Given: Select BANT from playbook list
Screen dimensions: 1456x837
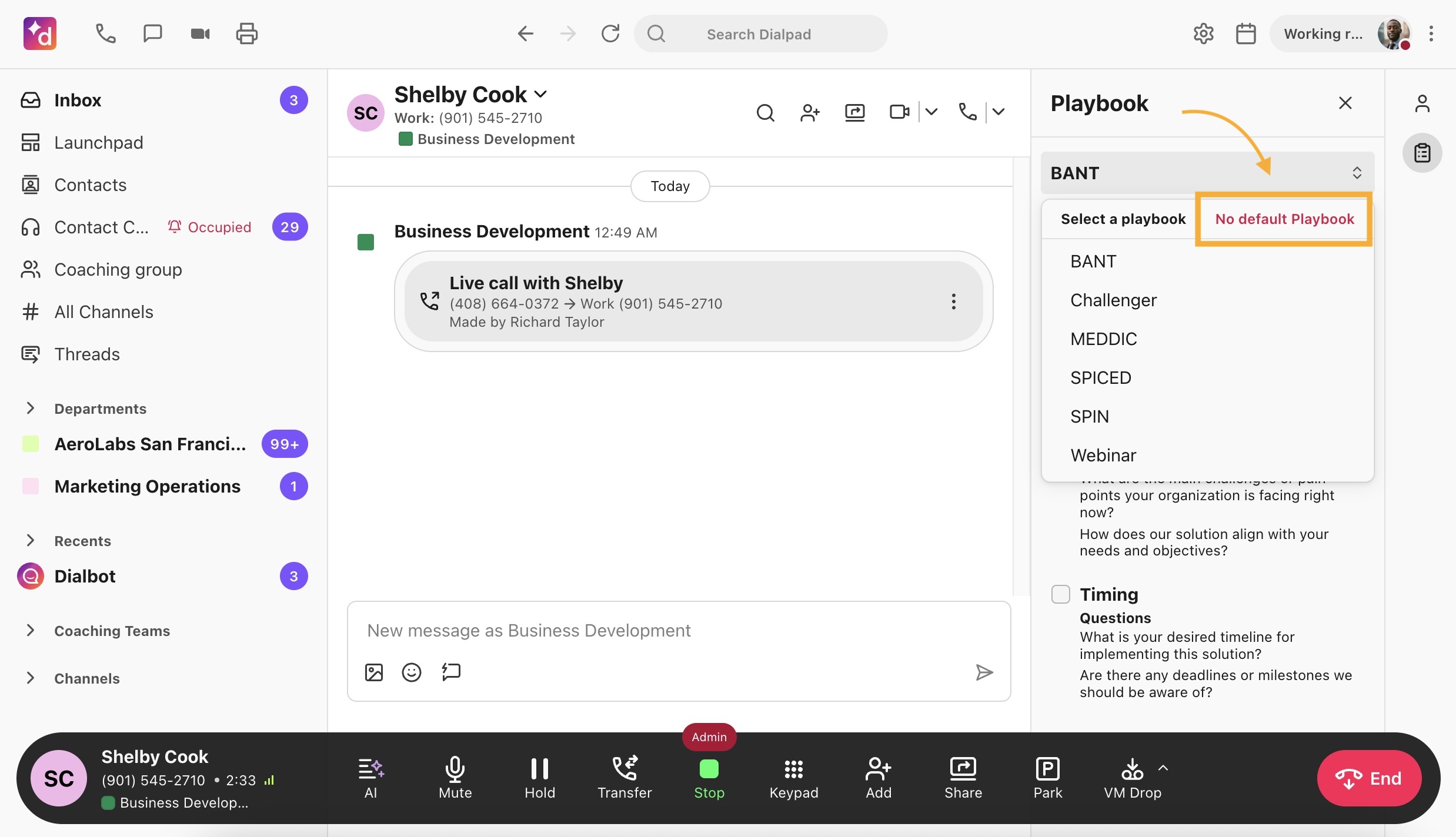Looking at the screenshot, I should [x=1207, y=261].
